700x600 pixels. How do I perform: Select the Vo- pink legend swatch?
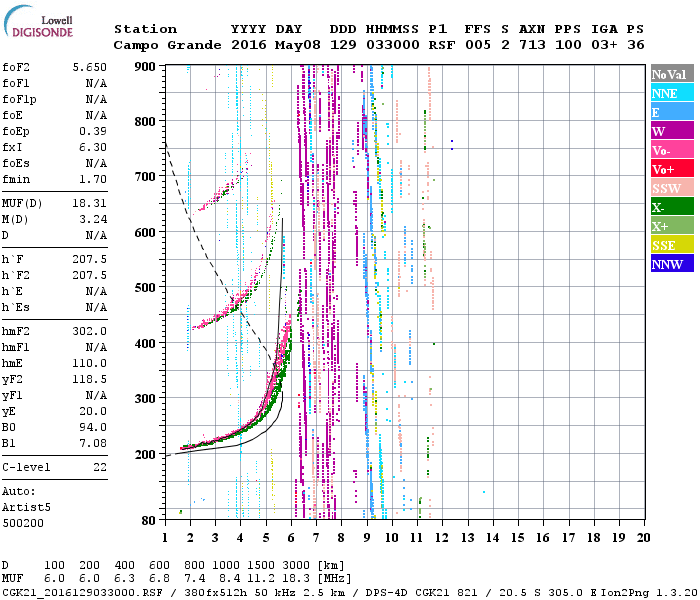[672, 150]
